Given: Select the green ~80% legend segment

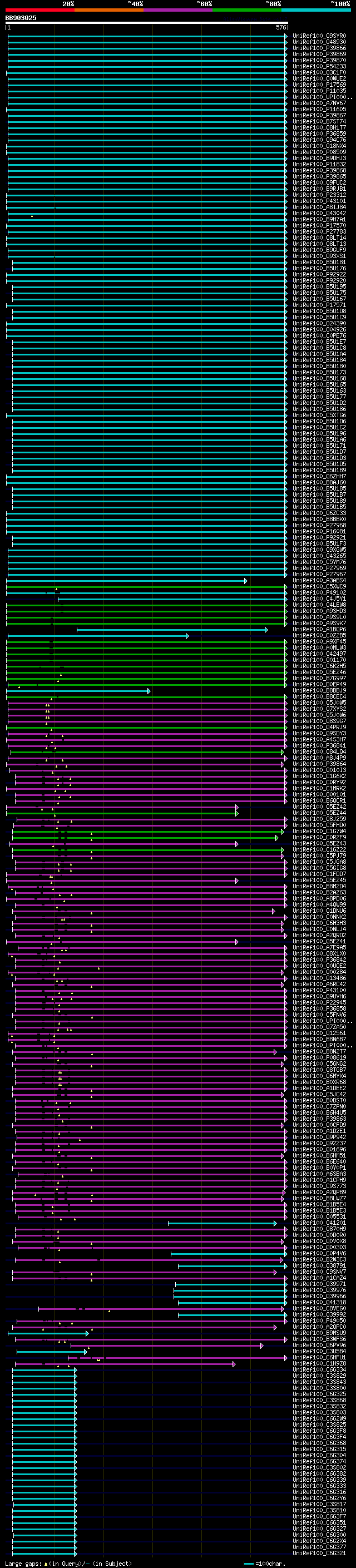Looking at the screenshot, I should pyautogui.click(x=247, y=10).
